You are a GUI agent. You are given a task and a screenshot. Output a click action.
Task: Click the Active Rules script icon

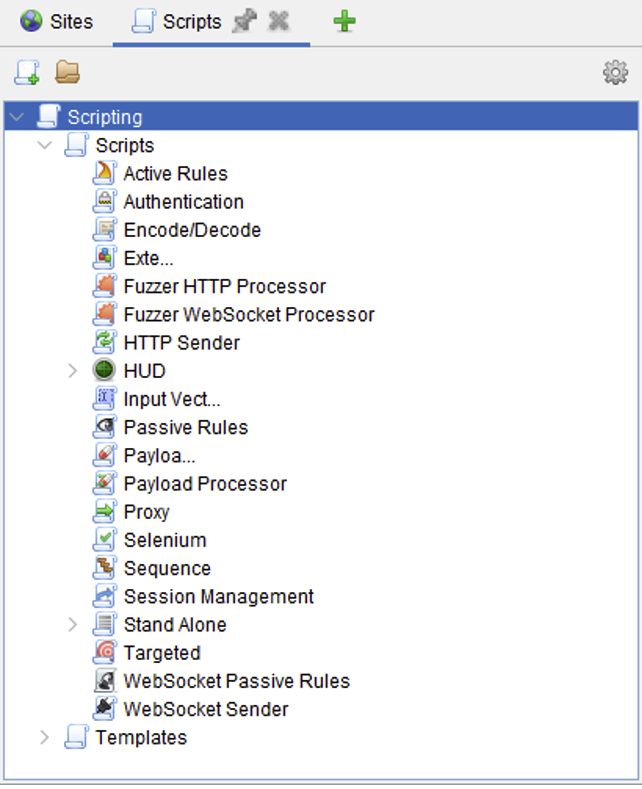[105, 173]
